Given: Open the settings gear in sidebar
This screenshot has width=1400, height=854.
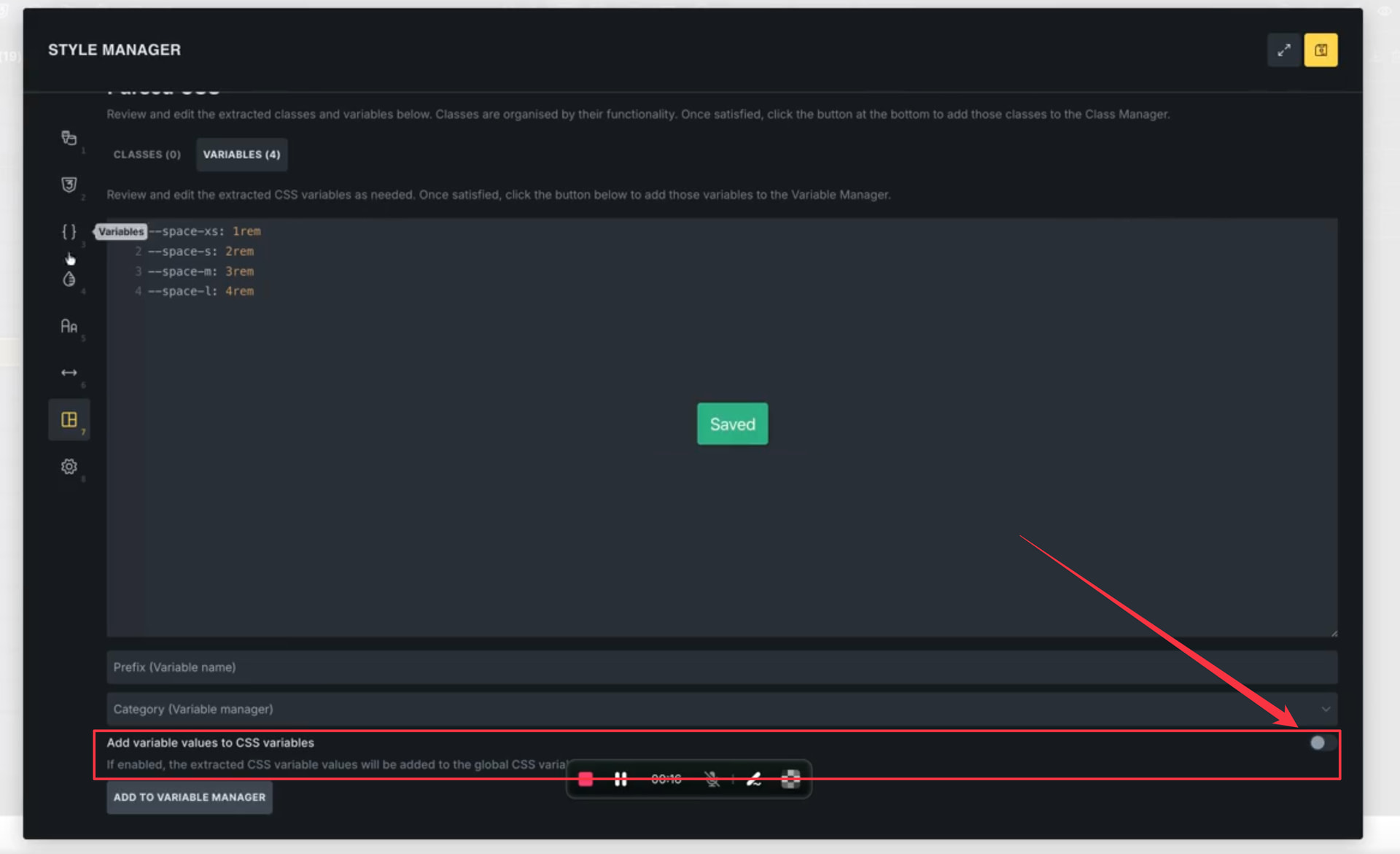Looking at the screenshot, I should (x=69, y=467).
